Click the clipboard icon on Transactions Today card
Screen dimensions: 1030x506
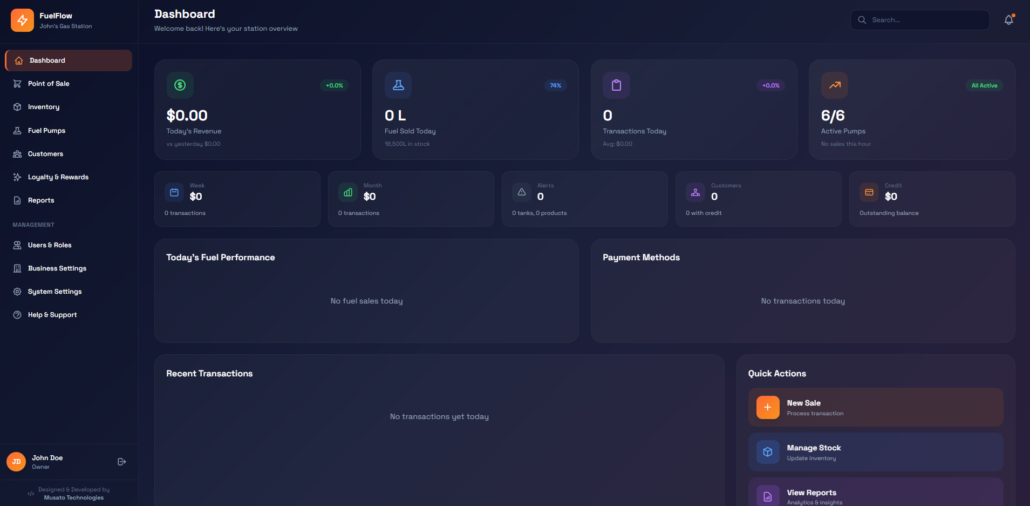pyautogui.click(x=616, y=85)
